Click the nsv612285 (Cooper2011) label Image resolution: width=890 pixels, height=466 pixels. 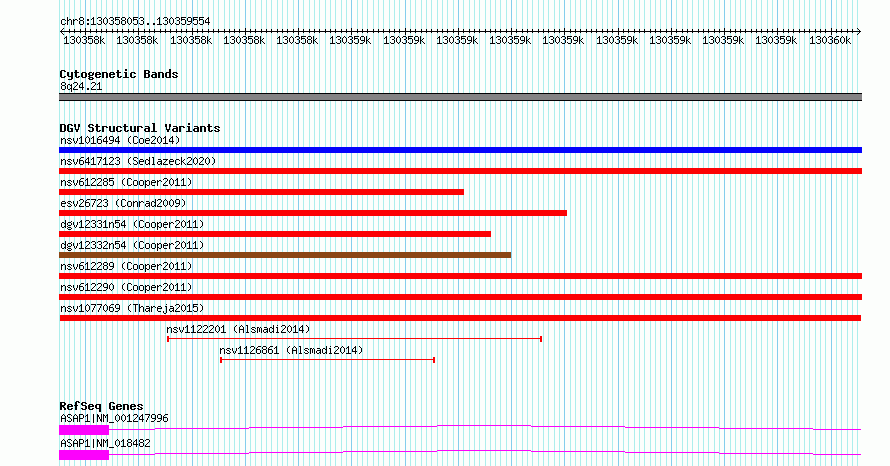pos(126,182)
